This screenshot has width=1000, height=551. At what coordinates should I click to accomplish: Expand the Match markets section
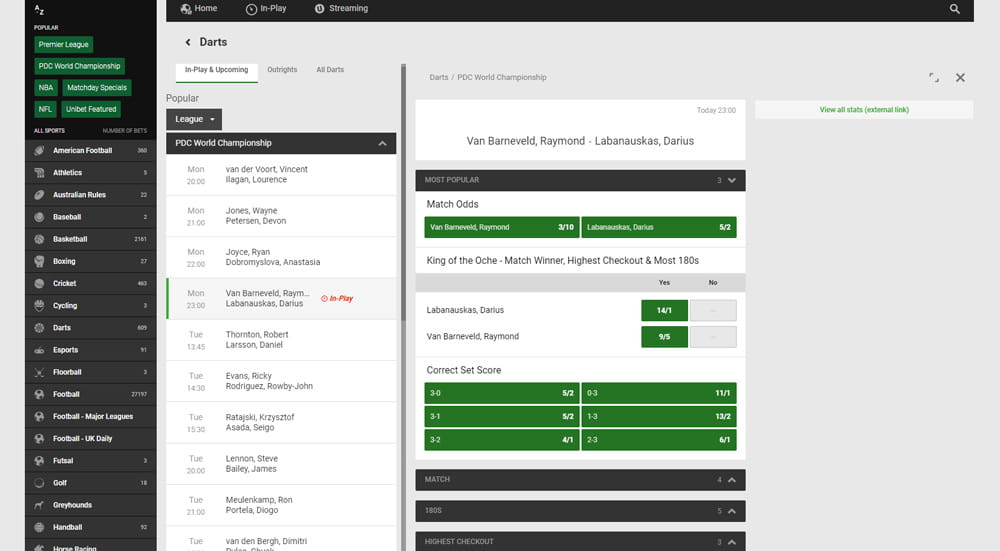pyautogui.click(x=732, y=480)
